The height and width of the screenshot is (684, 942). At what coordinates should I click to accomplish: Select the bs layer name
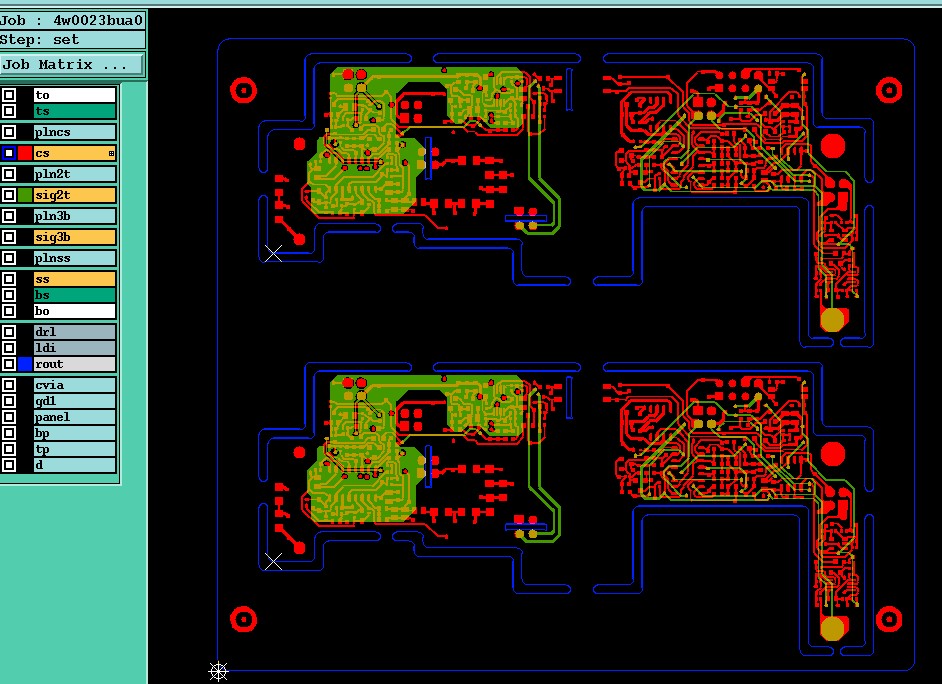tap(74, 295)
